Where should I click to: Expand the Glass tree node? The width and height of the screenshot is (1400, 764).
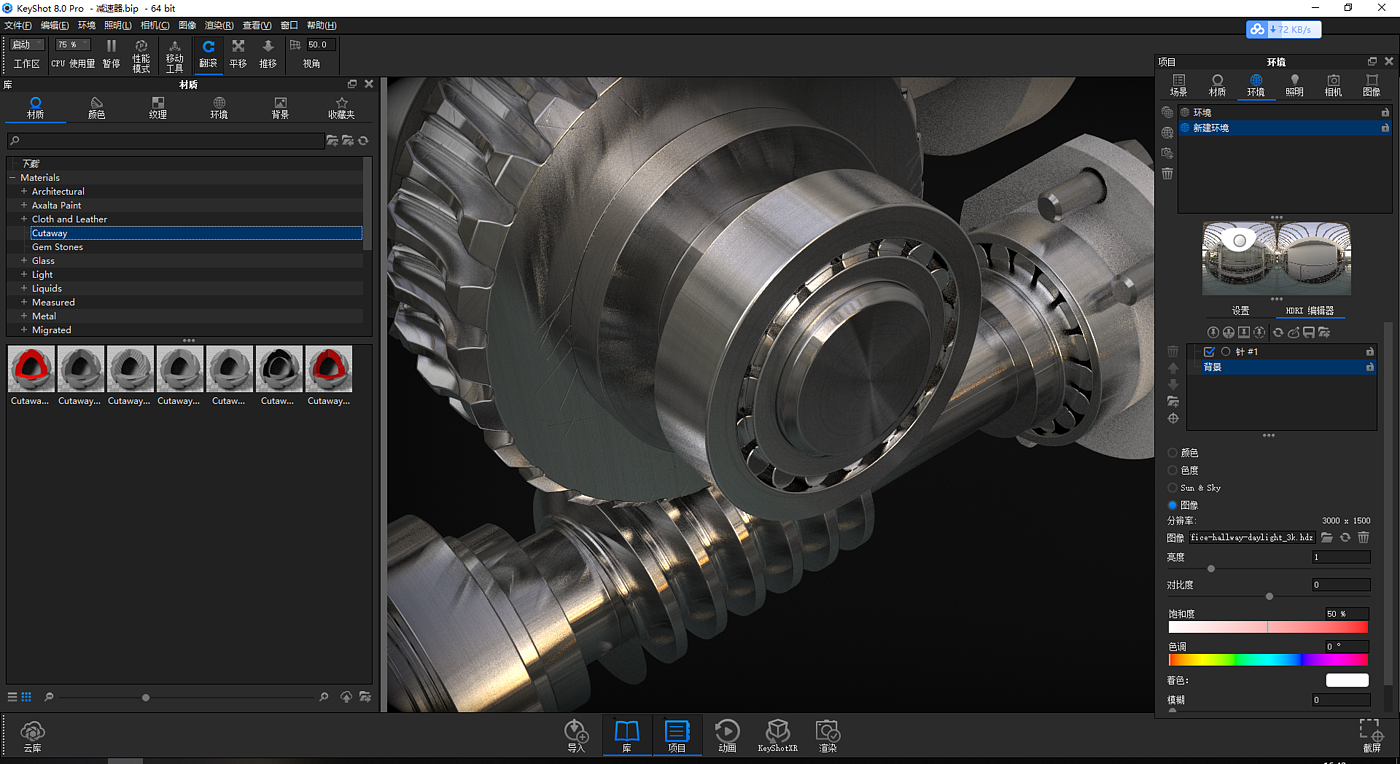(x=24, y=261)
